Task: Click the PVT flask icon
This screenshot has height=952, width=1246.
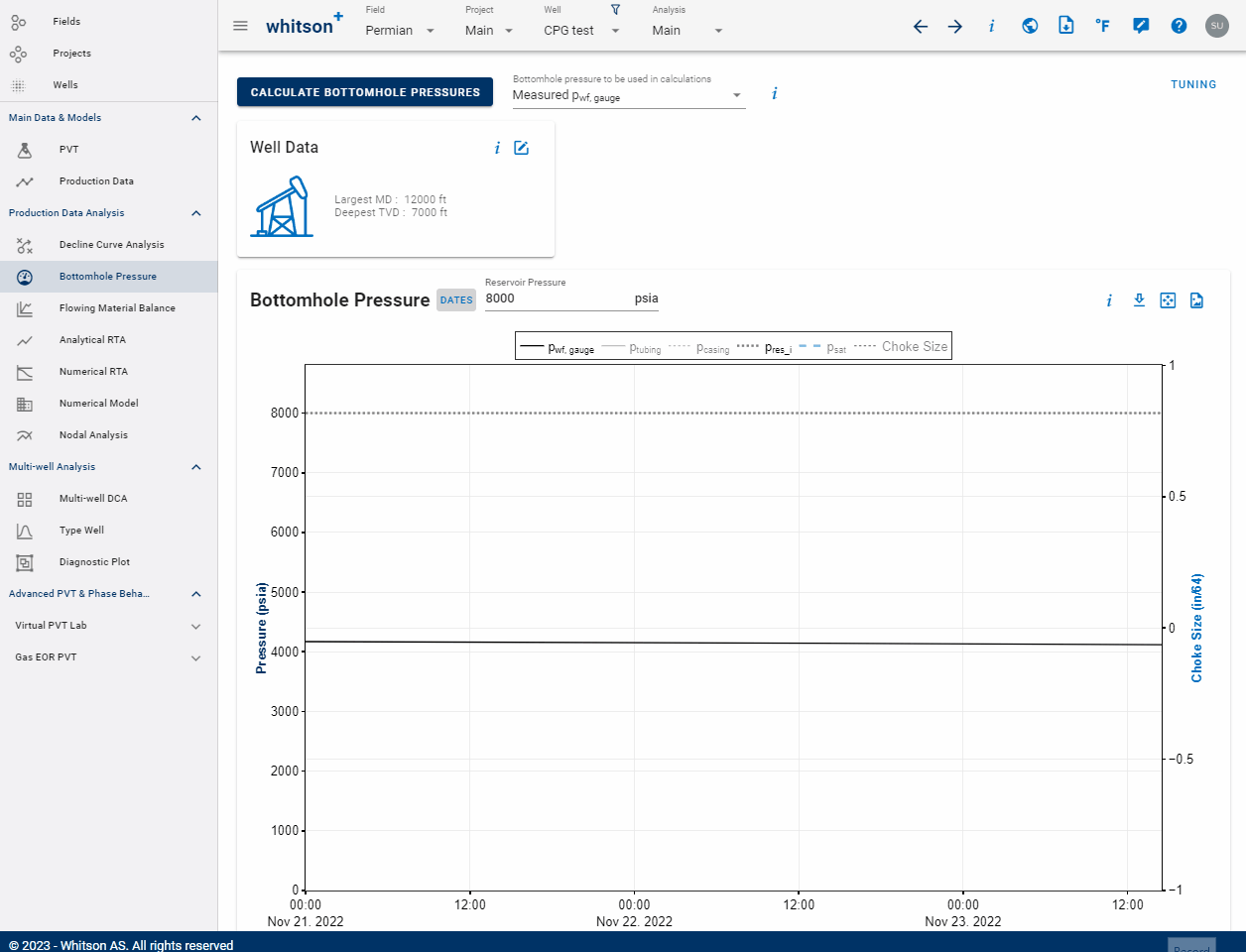Action: point(25,150)
